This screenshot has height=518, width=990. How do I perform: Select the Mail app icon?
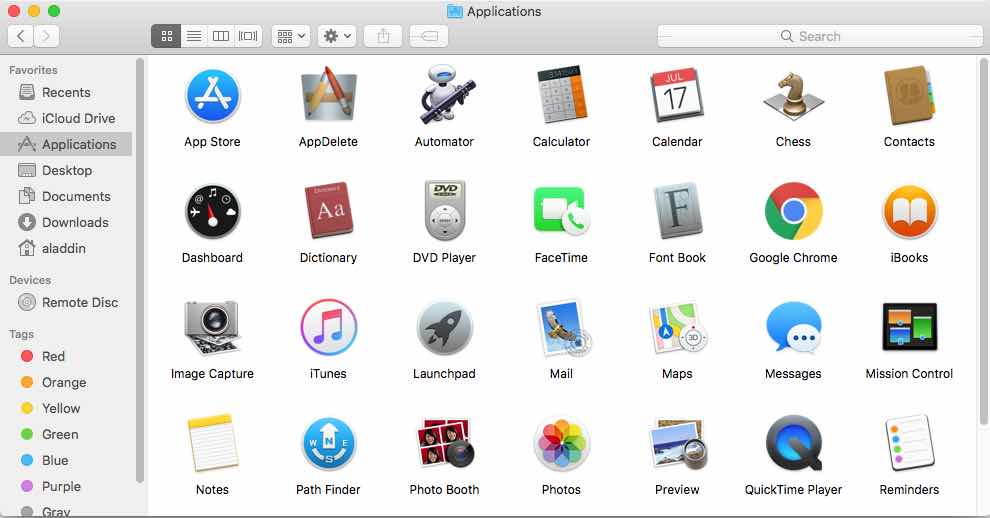pyautogui.click(x=563, y=328)
